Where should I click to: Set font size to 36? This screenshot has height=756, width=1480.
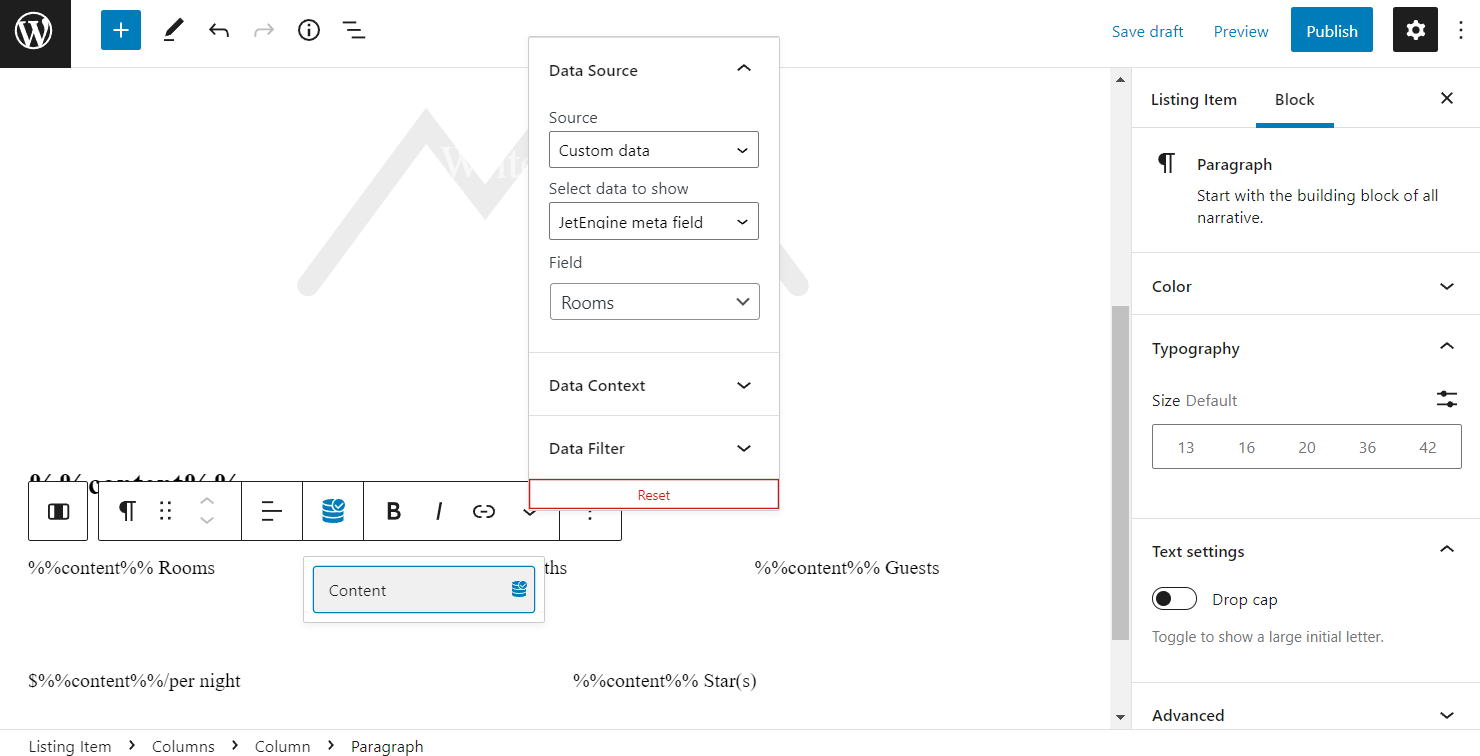pos(1367,447)
